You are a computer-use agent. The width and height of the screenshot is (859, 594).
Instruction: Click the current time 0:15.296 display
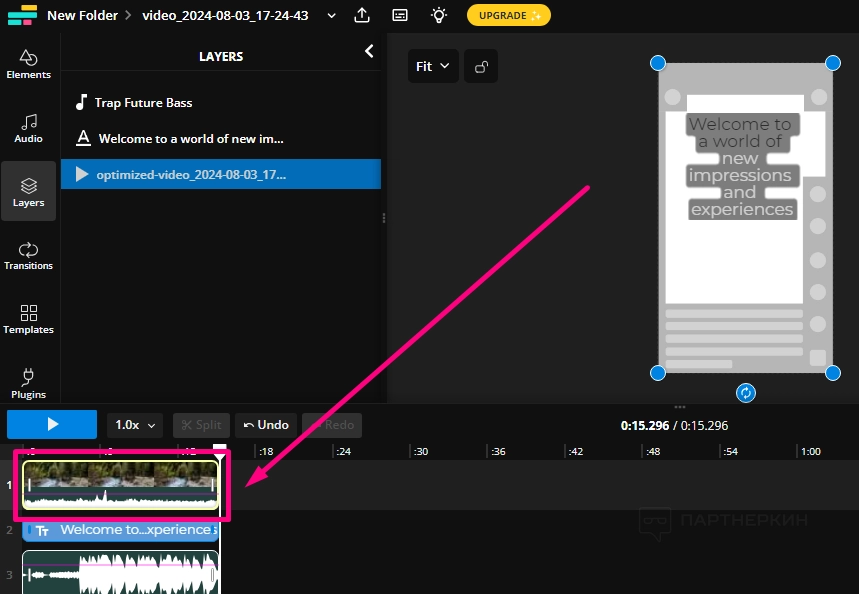pyautogui.click(x=645, y=426)
